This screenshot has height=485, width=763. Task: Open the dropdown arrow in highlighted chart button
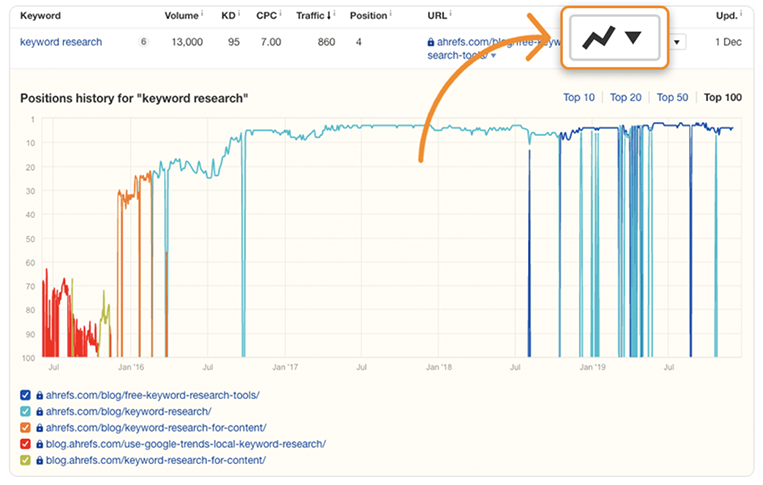(x=633, y=38)
